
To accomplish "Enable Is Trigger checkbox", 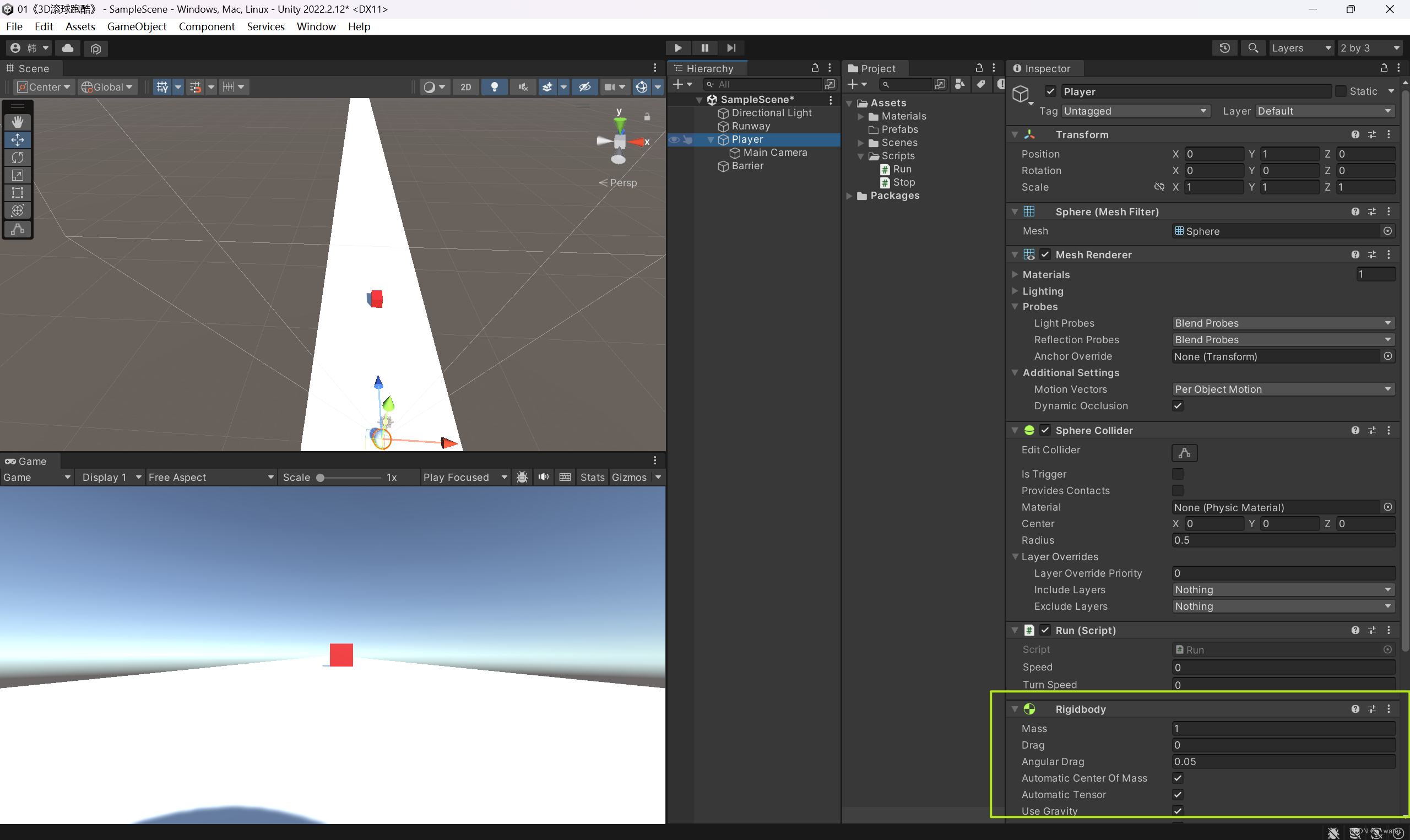I will coord(1178,474).
